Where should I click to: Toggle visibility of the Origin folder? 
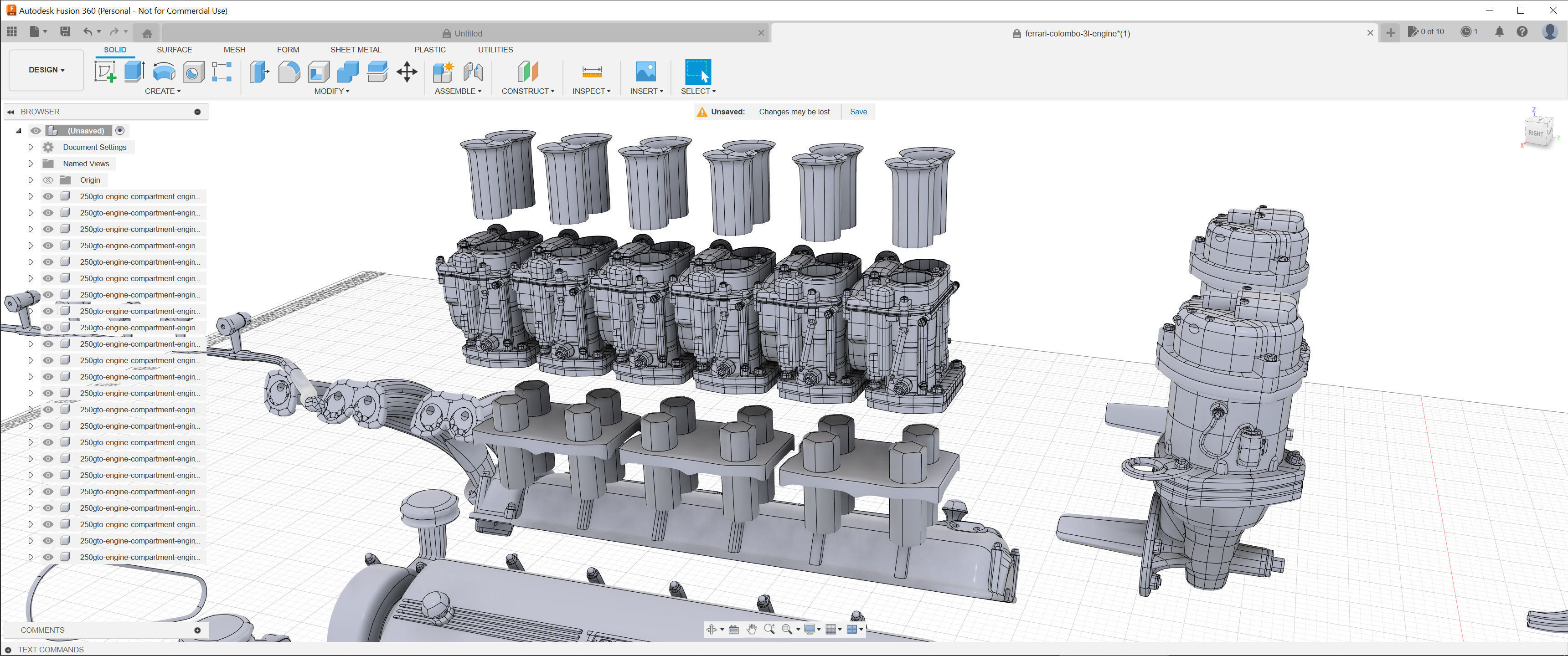[48, 180]
